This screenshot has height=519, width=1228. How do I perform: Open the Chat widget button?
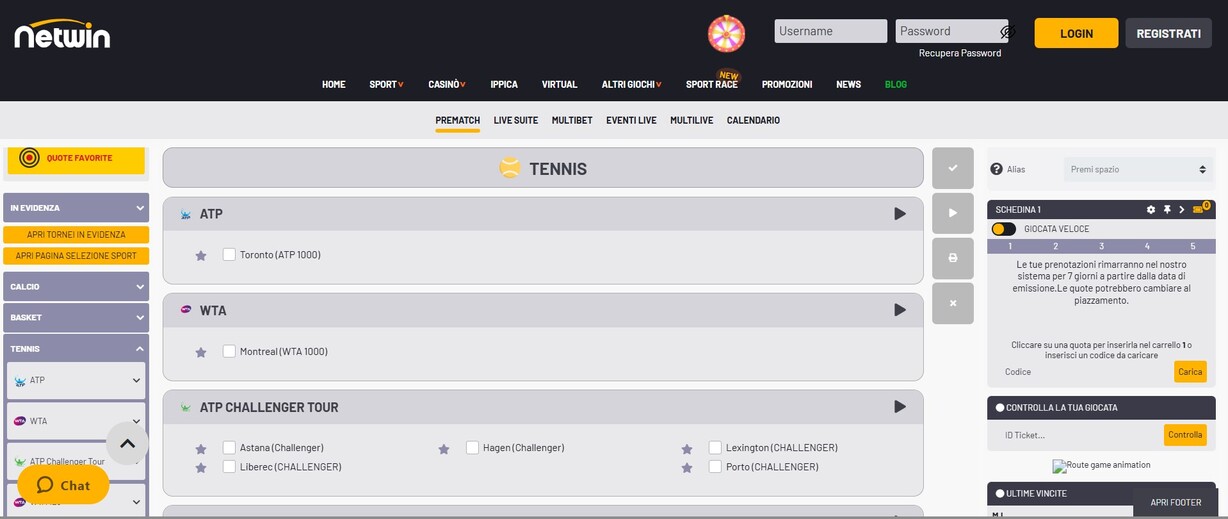pos(63,485)
